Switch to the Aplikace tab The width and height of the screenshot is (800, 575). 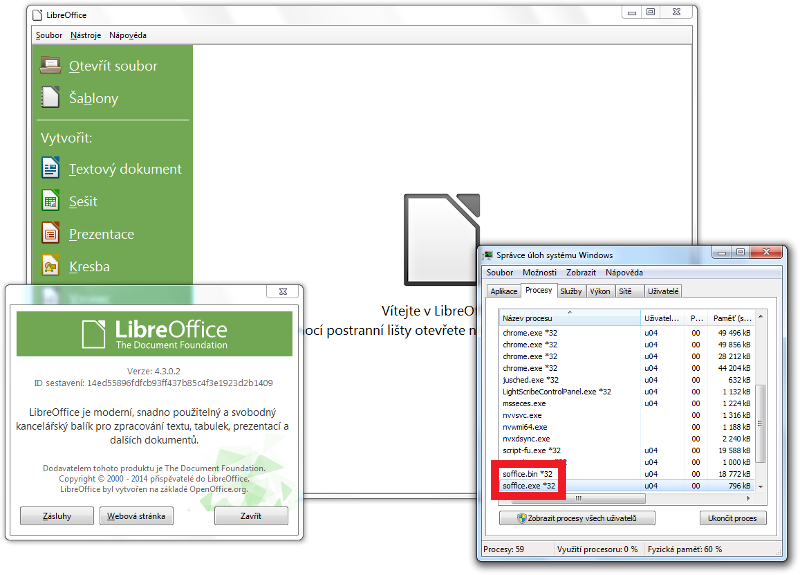504,291
